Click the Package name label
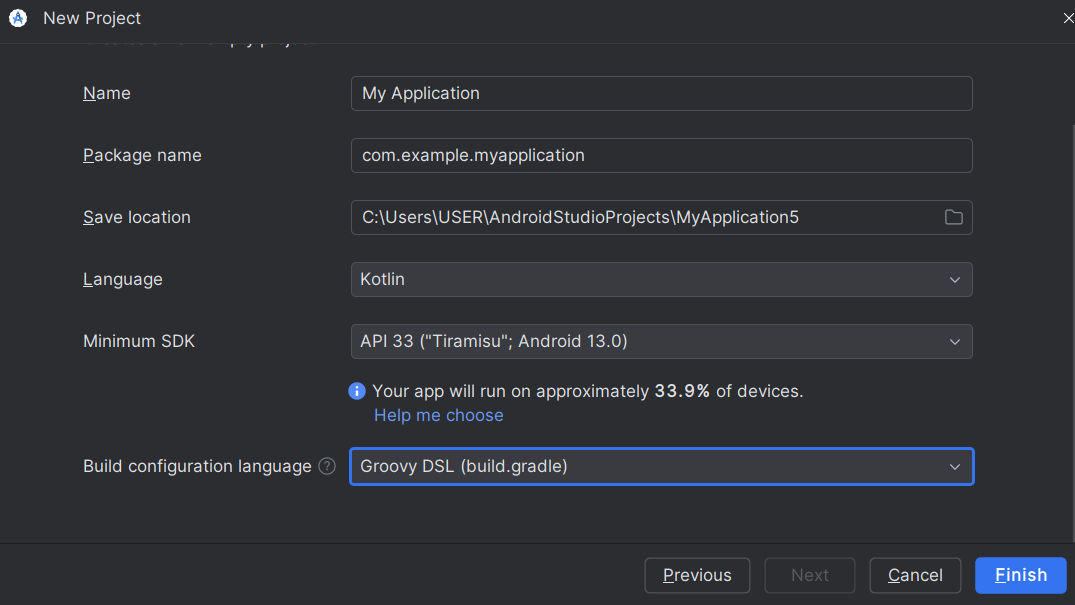 pyautogui.click(x=143, y=156)
